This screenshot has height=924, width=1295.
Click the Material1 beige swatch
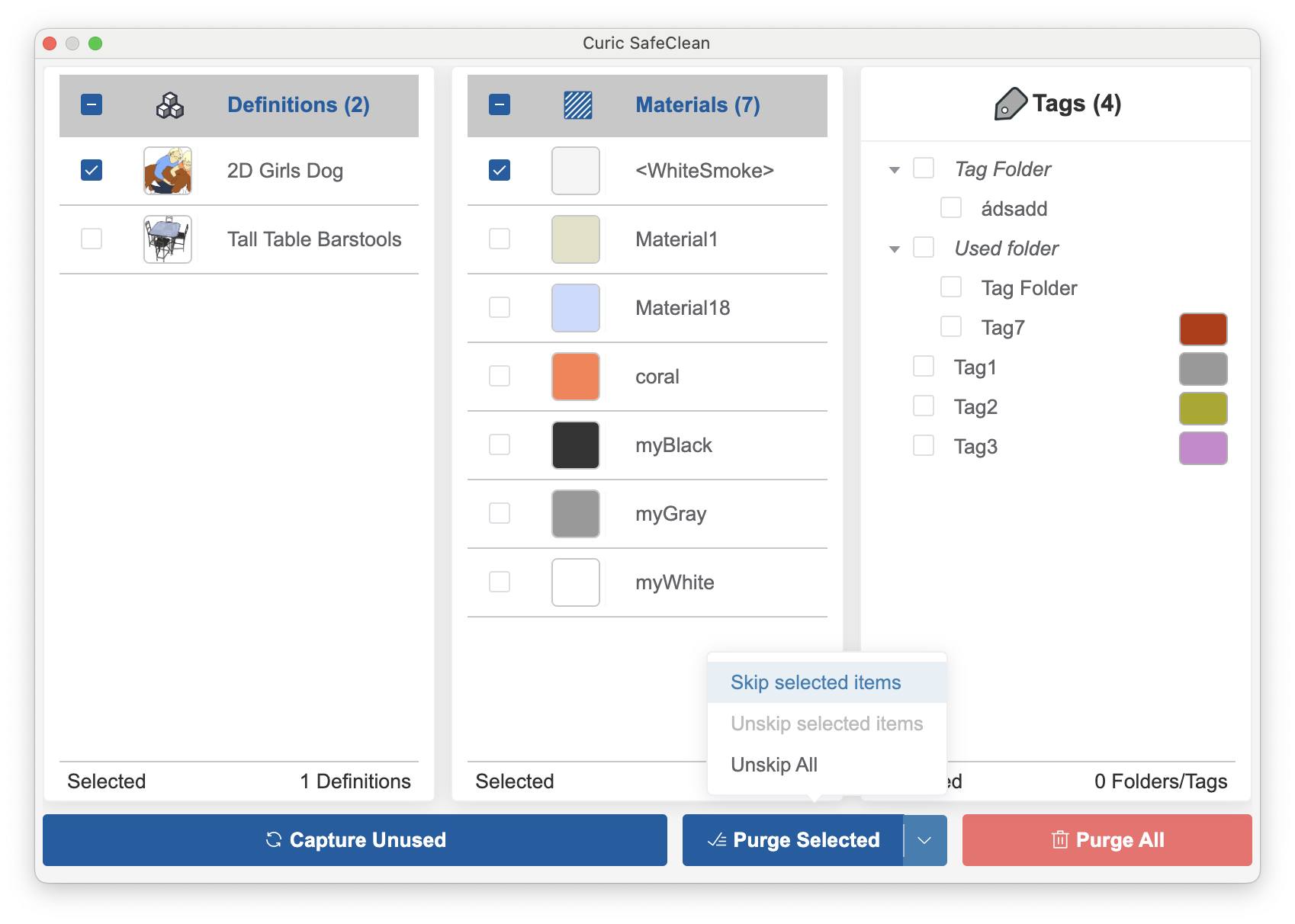point(576,239)
